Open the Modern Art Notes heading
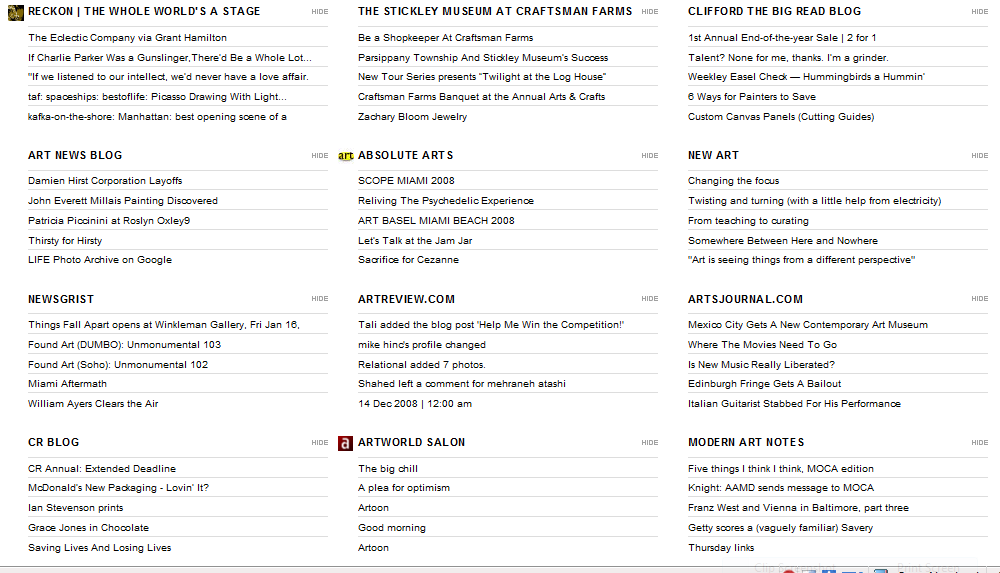Screen dimensions: 1000x573 [746, 442]
